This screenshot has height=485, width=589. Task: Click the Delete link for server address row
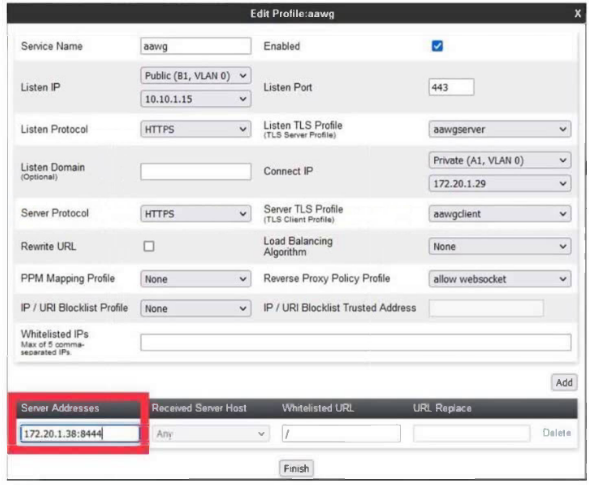click(556, 433)
